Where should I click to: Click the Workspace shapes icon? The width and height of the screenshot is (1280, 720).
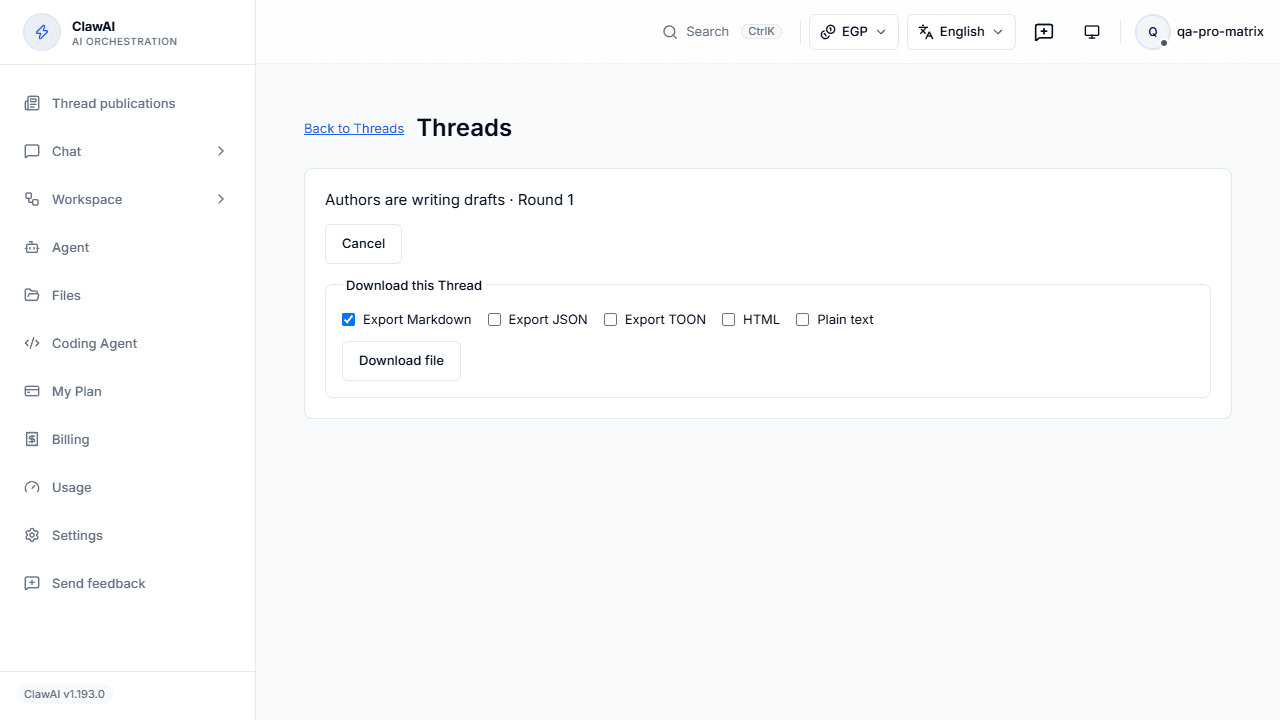32,199
